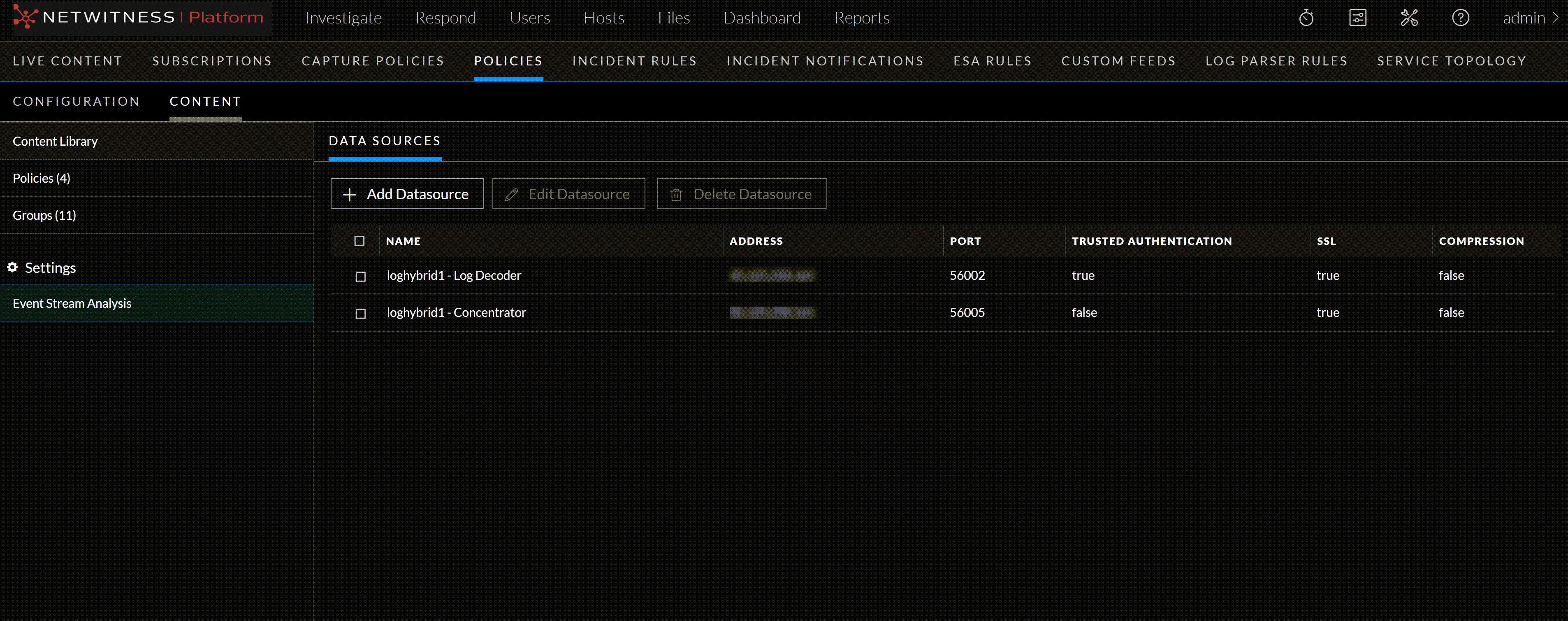Click the Settings gear in the sidebar
Viewport: 1568px width, 621px height.
pos(13,267)
